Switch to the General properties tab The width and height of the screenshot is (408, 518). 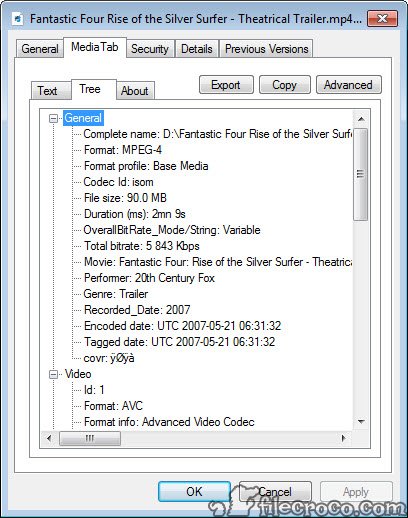(x=40, y=49)
